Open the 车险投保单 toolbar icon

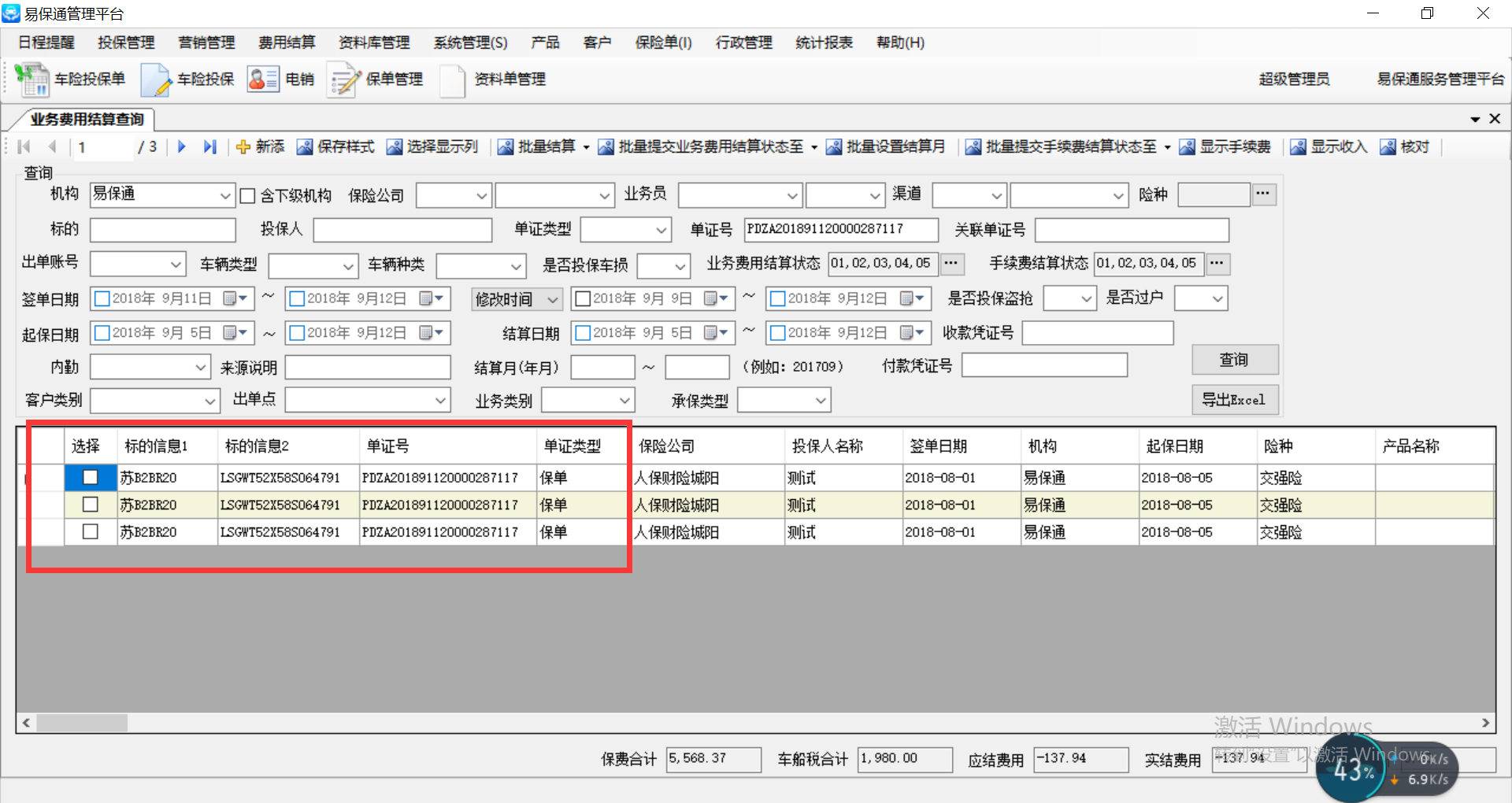(32, 80)
